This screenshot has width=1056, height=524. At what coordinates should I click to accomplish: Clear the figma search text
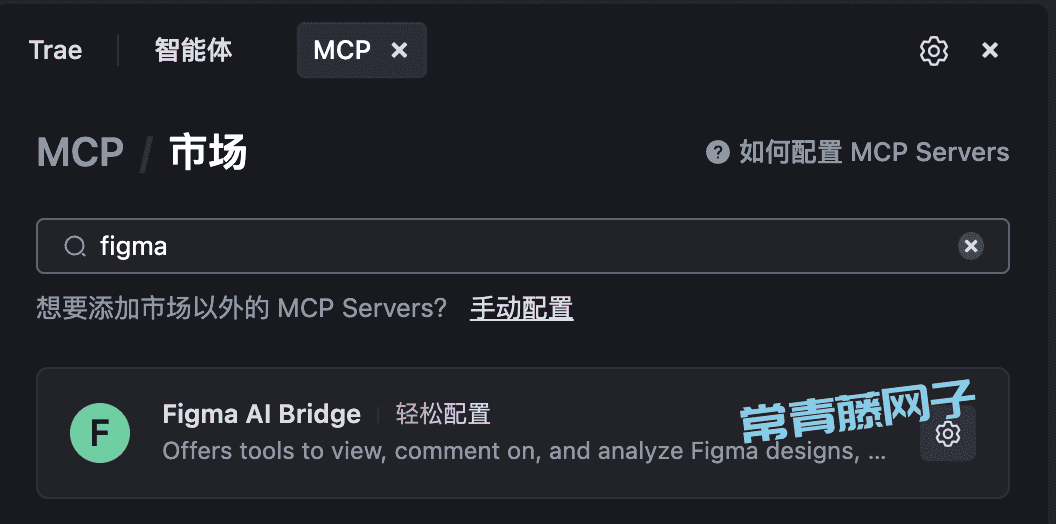970,247
